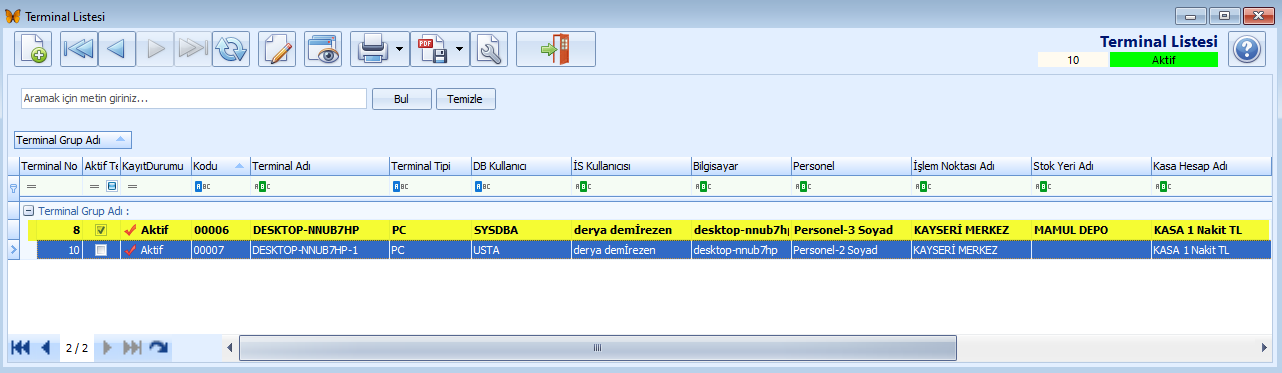Click the funnel icon in filter row
This screenshot has width=1282, height=373.
[x=13, y=187]
